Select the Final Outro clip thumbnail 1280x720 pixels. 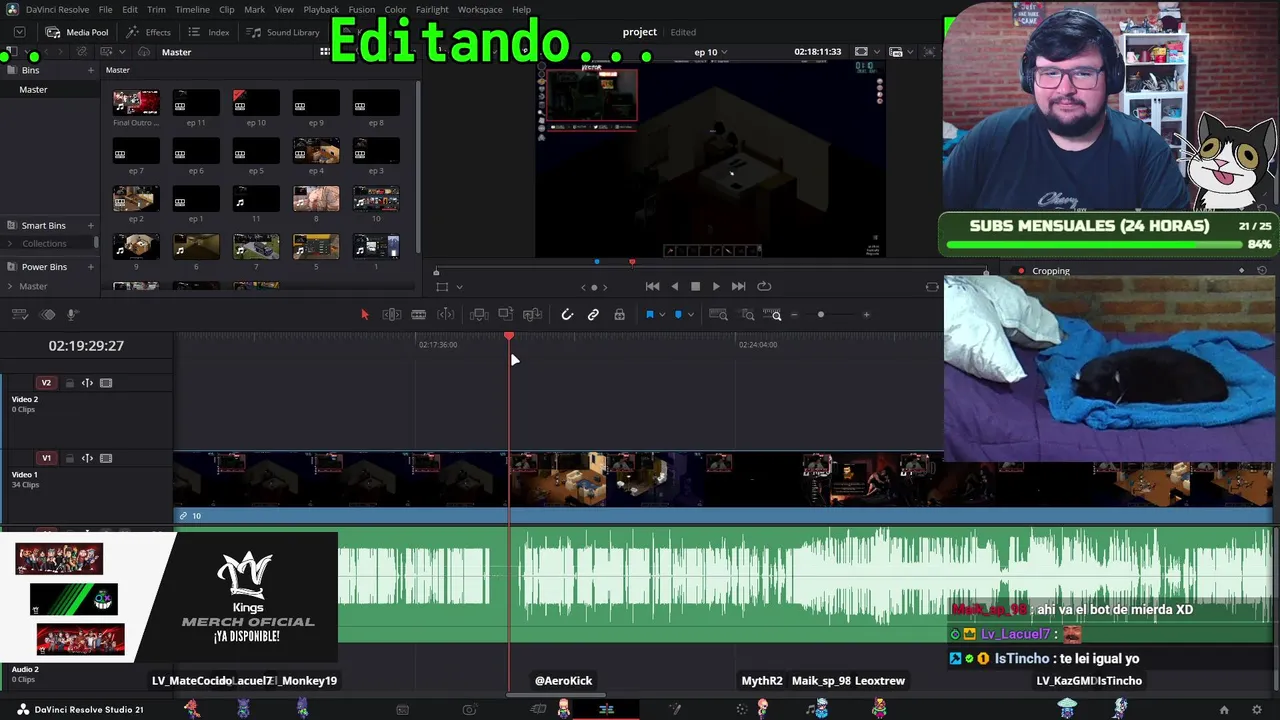(x=136, y=102)
